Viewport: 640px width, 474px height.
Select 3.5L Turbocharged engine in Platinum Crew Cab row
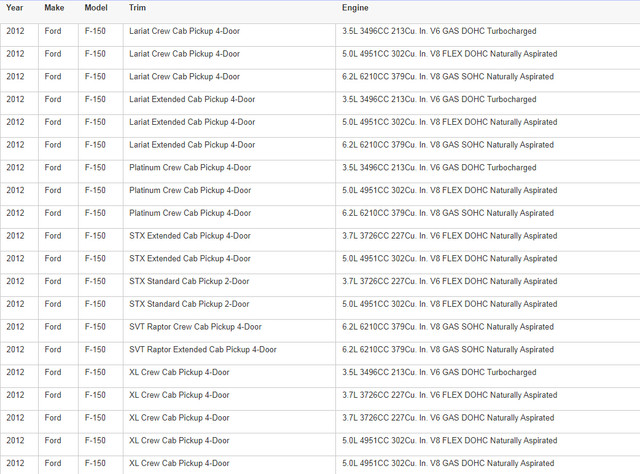439,167
